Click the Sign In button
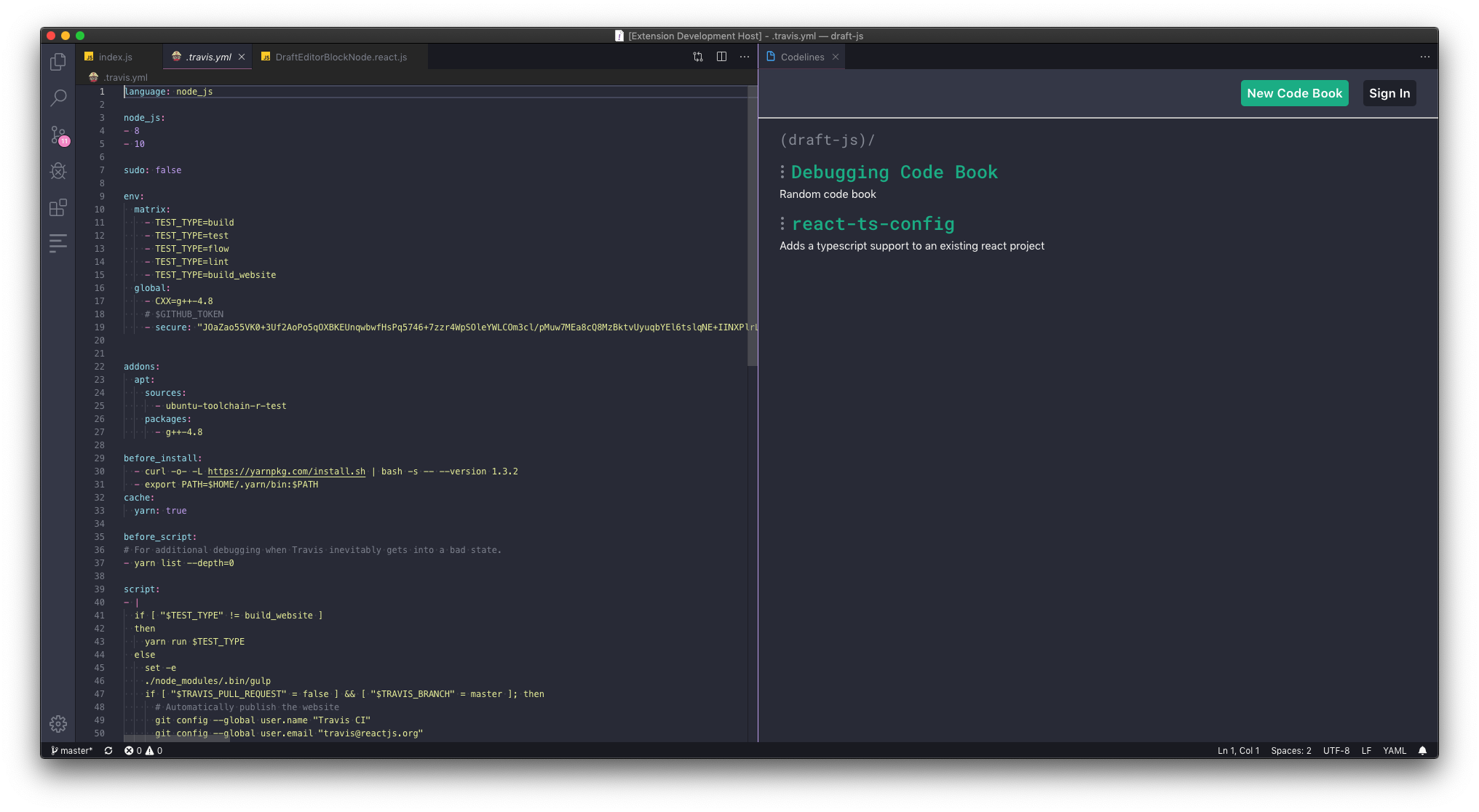This screenshot has height=812, width=1479. pos(1389,93)
